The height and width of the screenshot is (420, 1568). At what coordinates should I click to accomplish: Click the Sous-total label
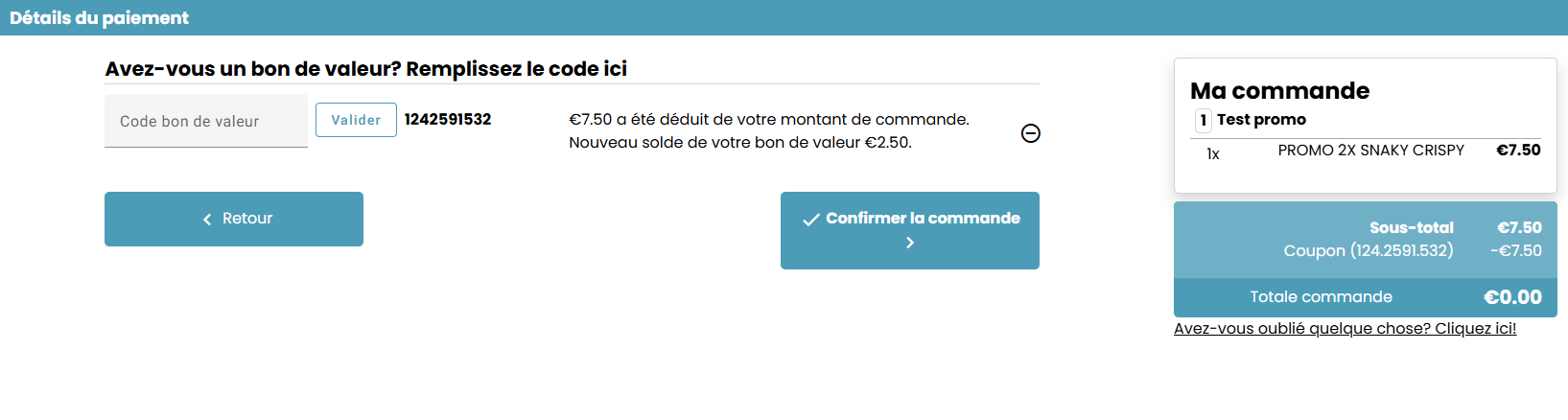click(1411, 228)
